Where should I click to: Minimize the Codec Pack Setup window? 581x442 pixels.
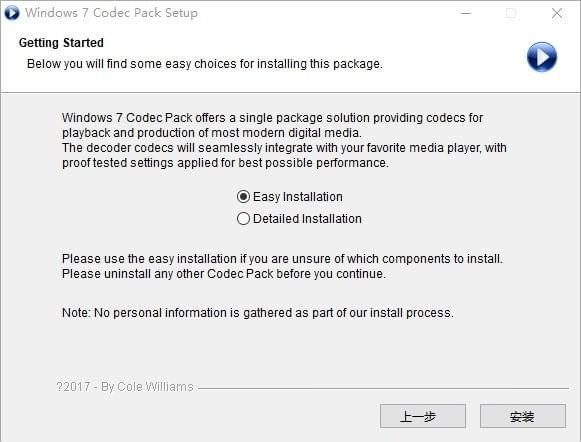(466, 13)
